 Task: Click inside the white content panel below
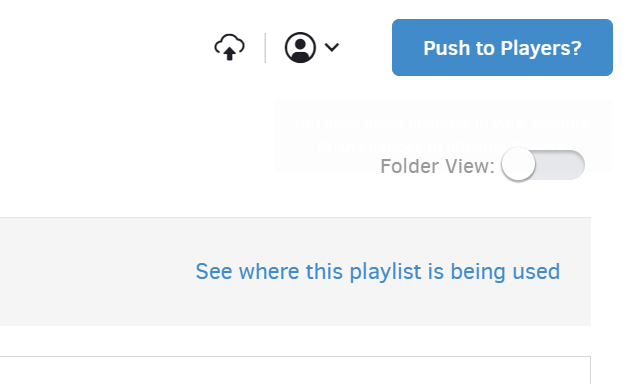click(x=295, y=370)
